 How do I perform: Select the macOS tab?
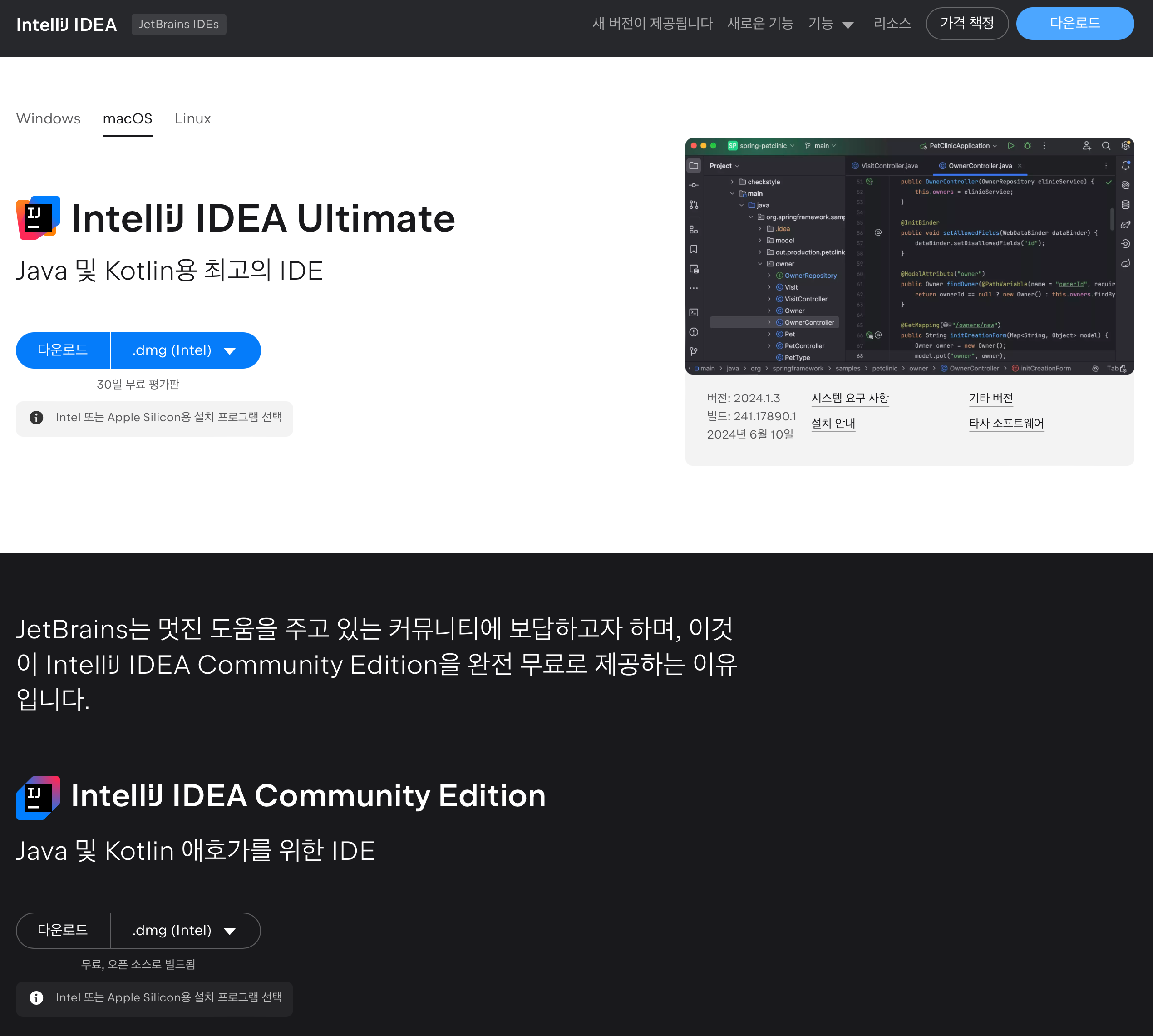[x=128, y=118]
